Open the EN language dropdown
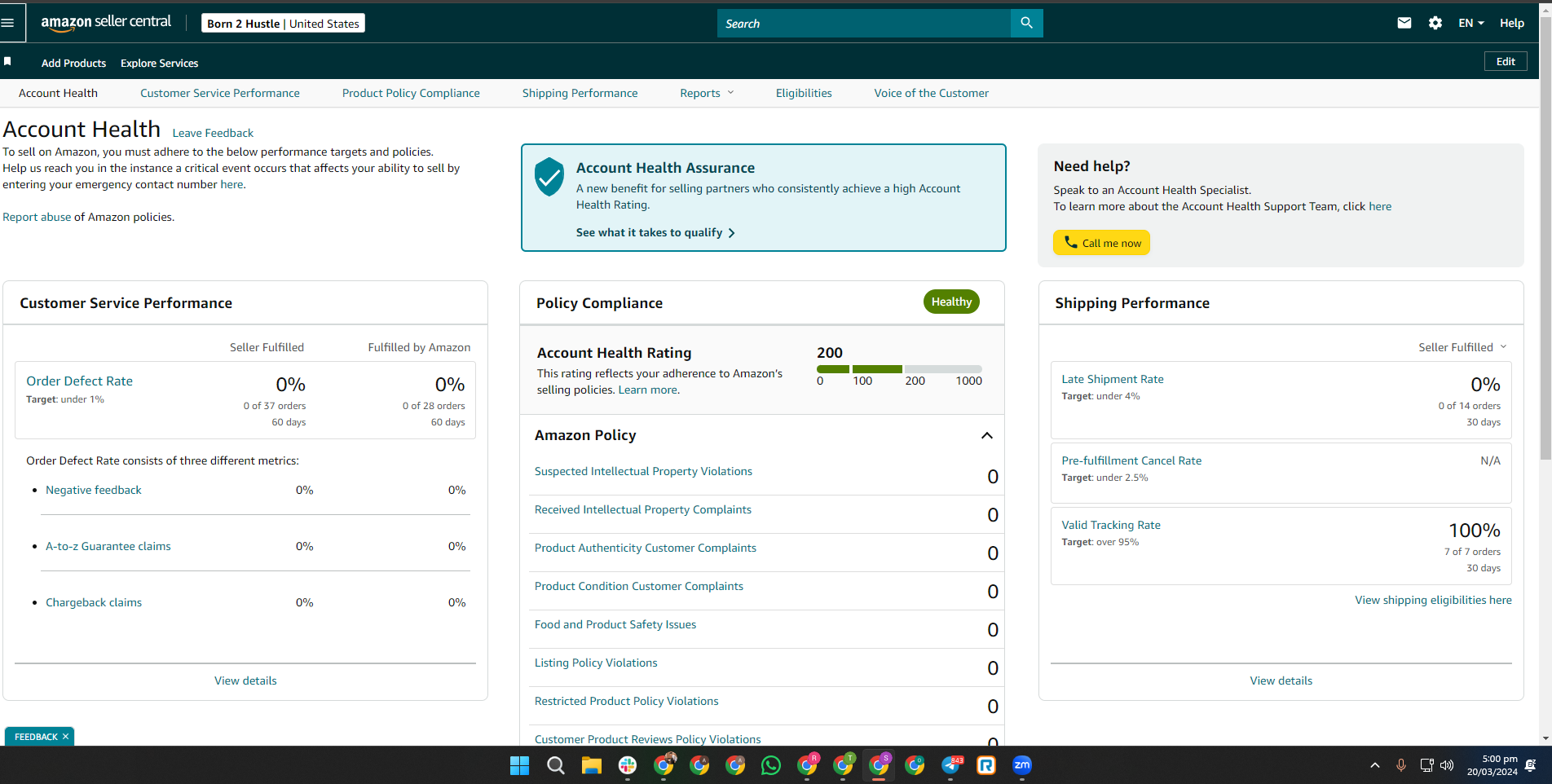1552x784 pixels. tap(1471, 23)
